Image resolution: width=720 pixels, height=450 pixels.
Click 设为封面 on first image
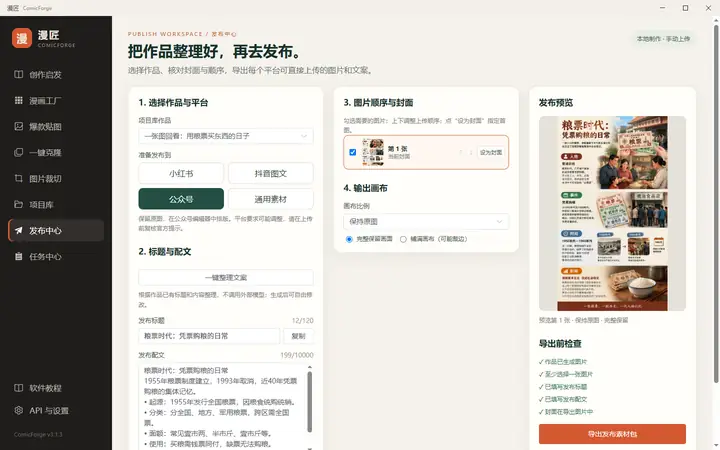(x=490, y=152)
